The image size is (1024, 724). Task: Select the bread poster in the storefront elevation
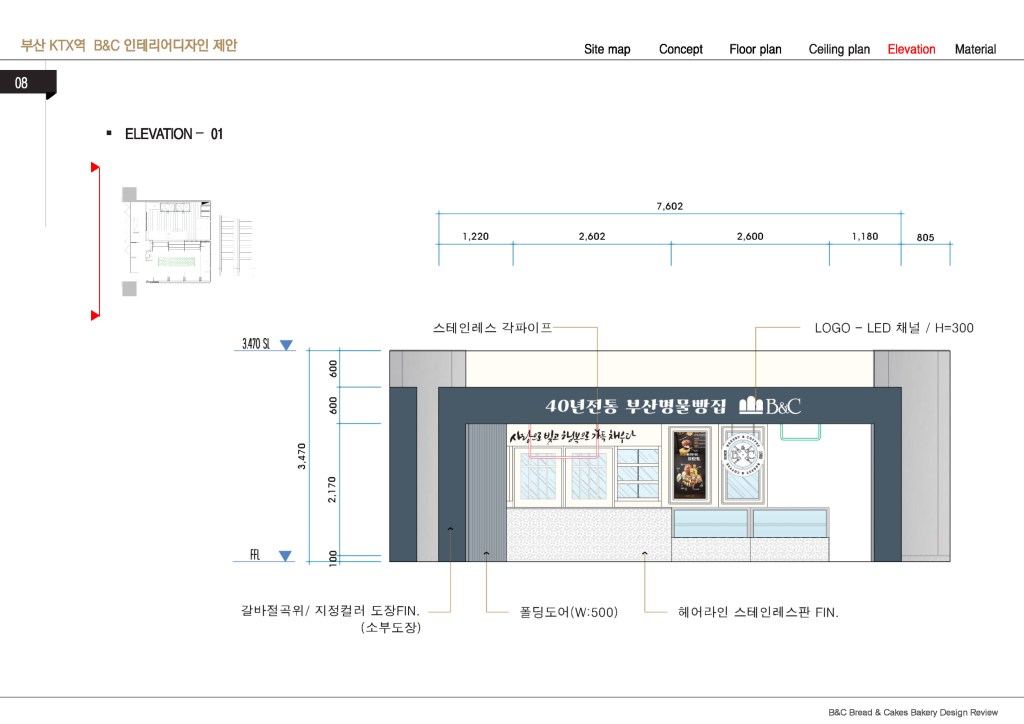(687, 465)
